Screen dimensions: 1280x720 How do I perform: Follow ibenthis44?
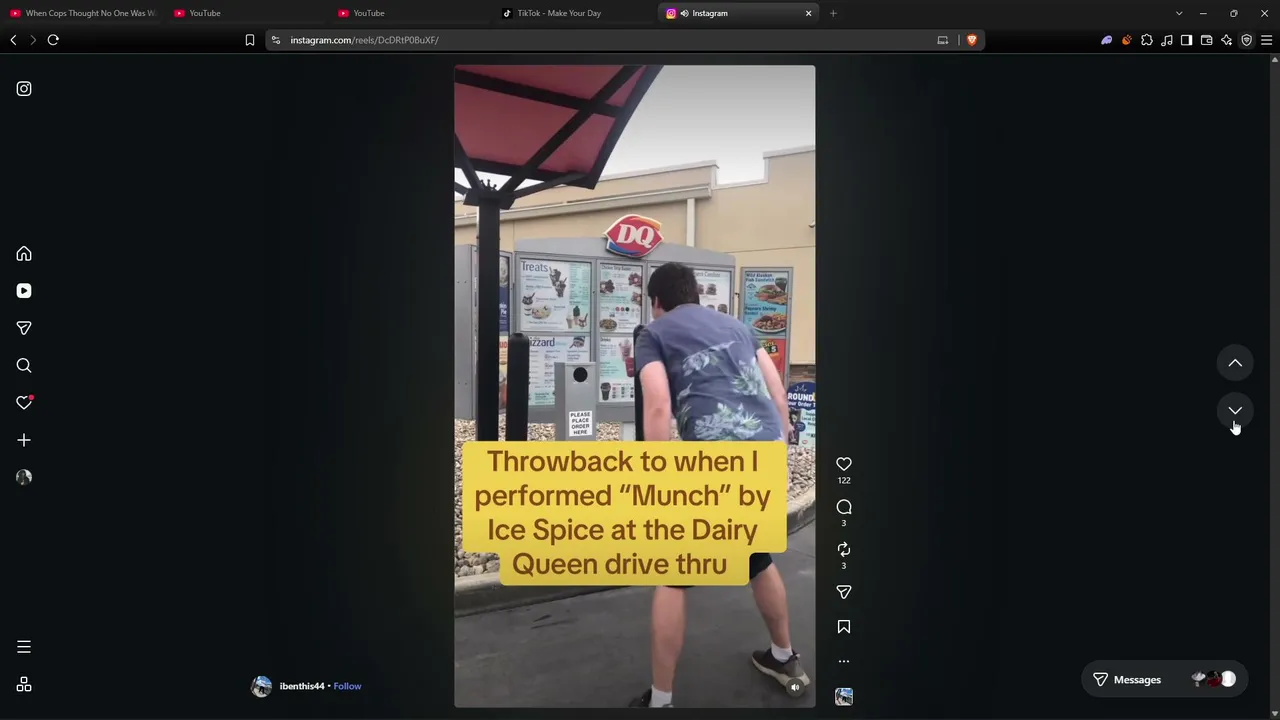(347, 686)
